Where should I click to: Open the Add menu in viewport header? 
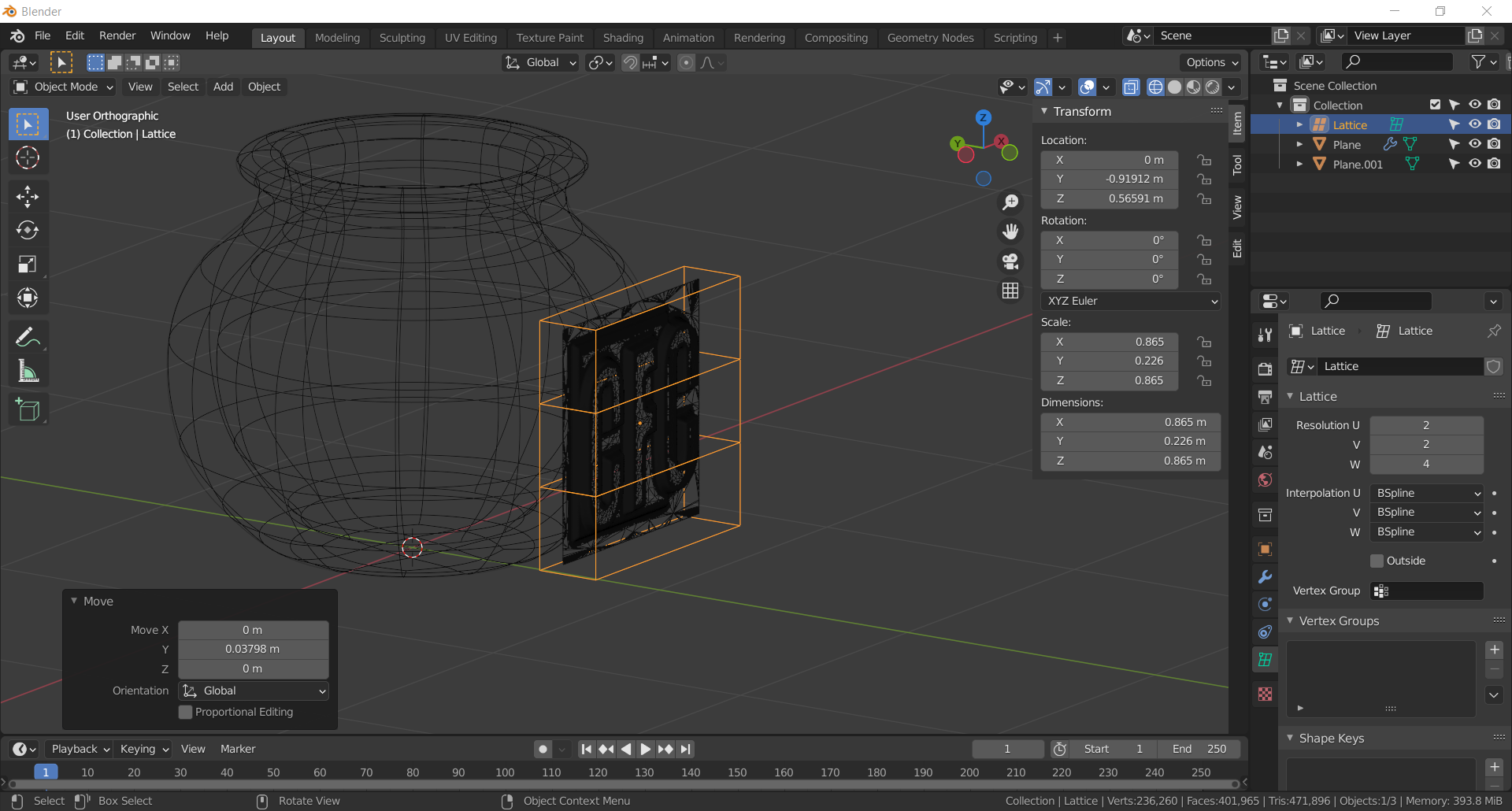(223, 87)
